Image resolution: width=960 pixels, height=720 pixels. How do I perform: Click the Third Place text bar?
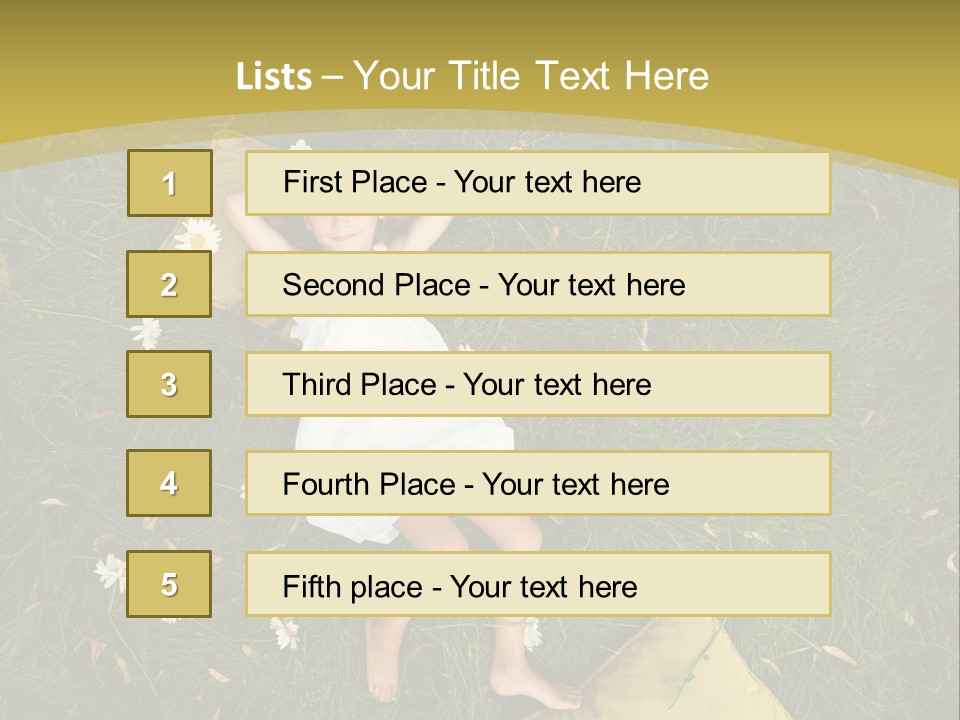tap(538, 384)
